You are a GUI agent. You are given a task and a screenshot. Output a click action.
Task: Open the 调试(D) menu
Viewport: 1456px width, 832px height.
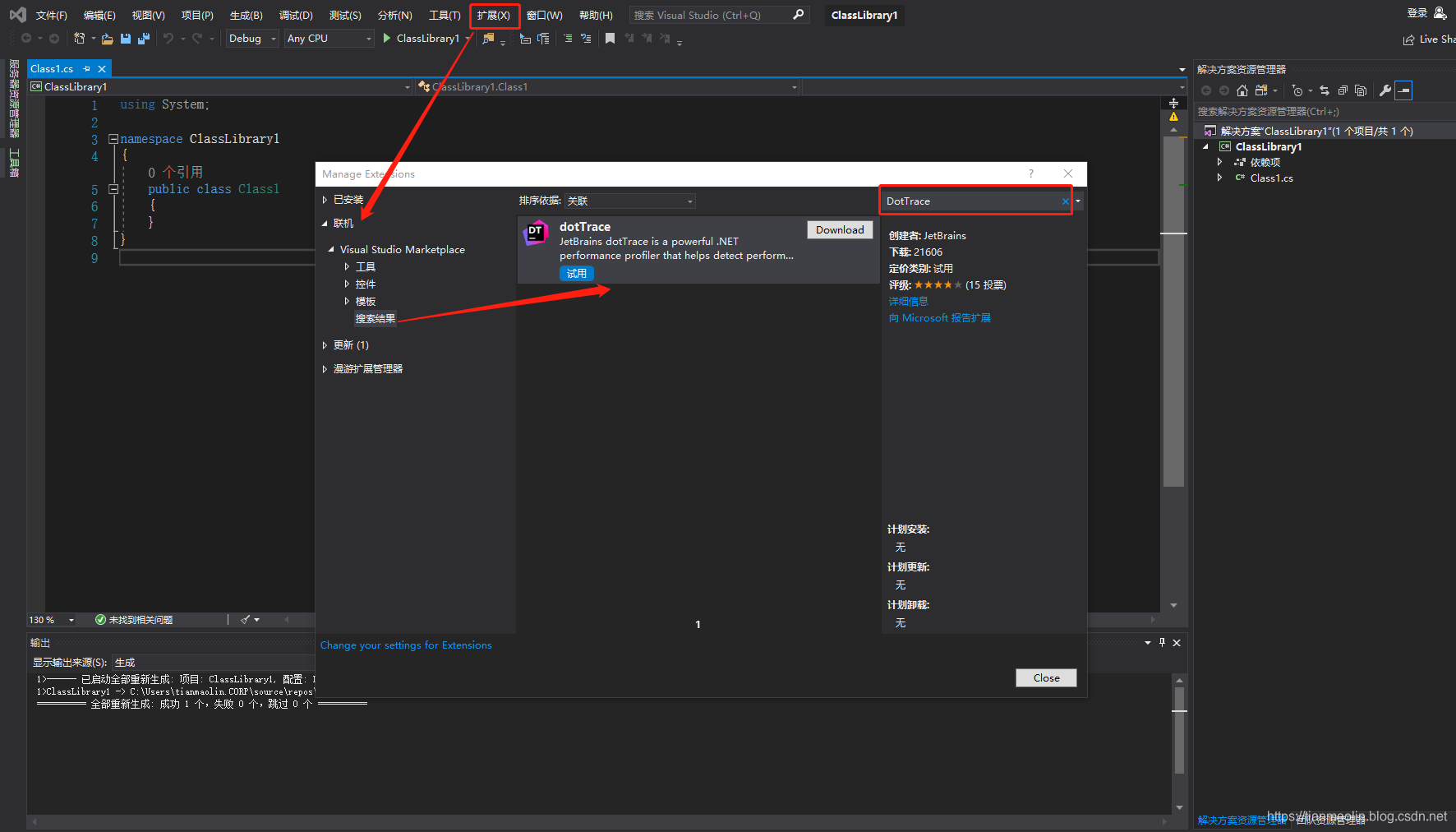296,16
